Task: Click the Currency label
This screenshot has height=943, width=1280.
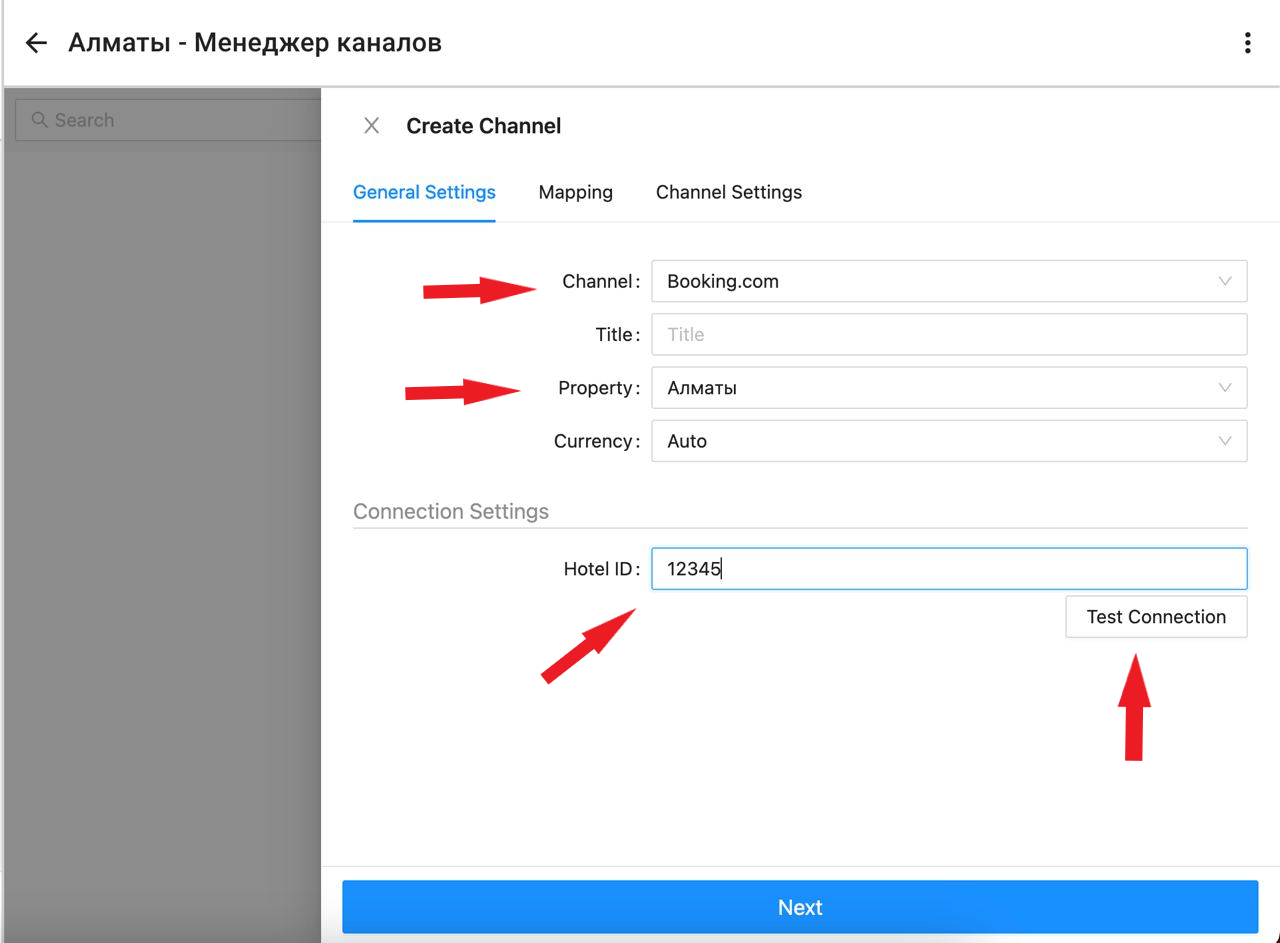Action: [x=597, y=441]
